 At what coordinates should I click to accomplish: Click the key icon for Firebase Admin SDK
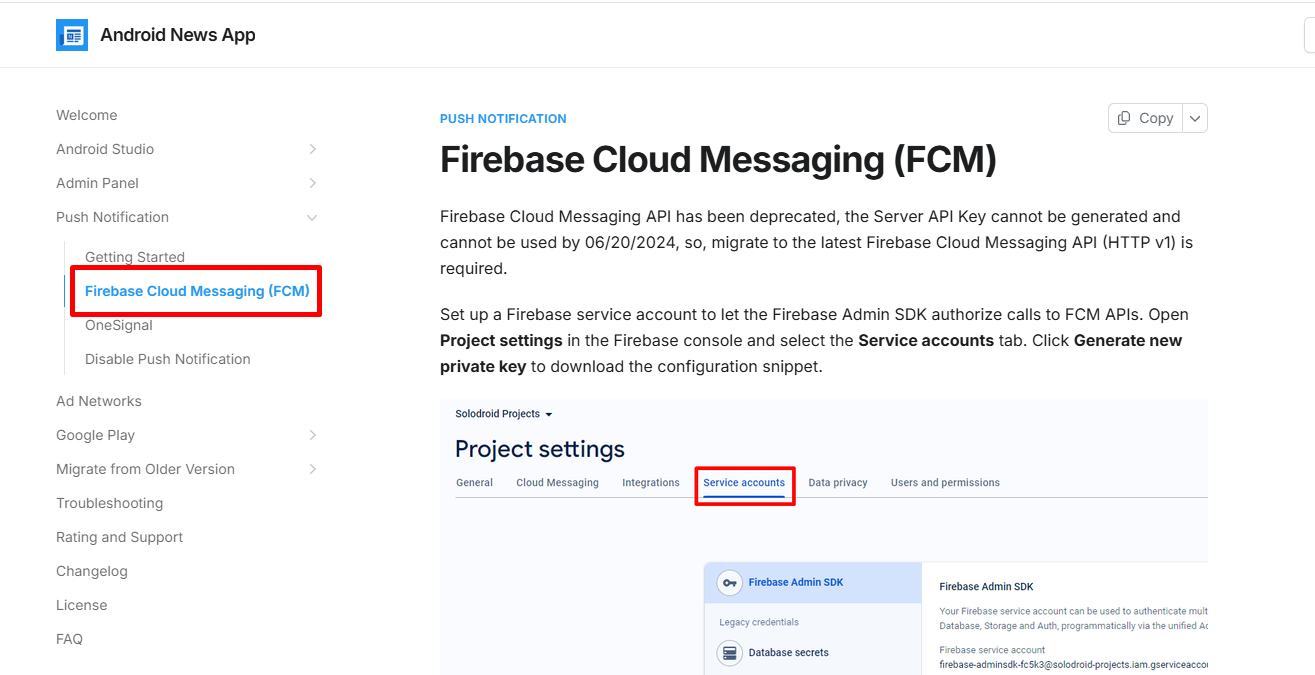pos(730,582)
